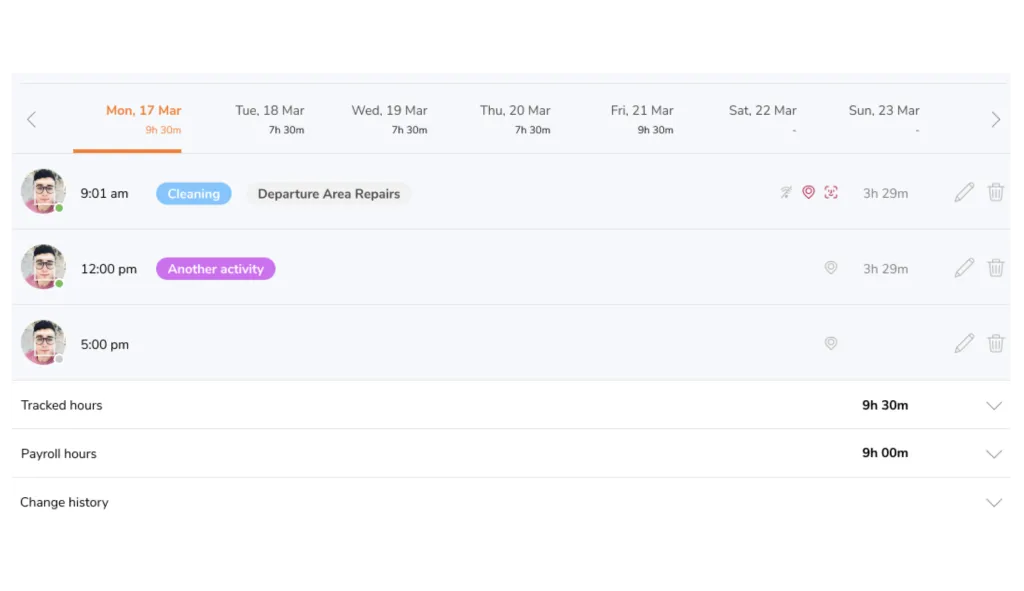Click the blue Cleaning activity tag
The image size is (1024, 591).
tap(193, 194)
